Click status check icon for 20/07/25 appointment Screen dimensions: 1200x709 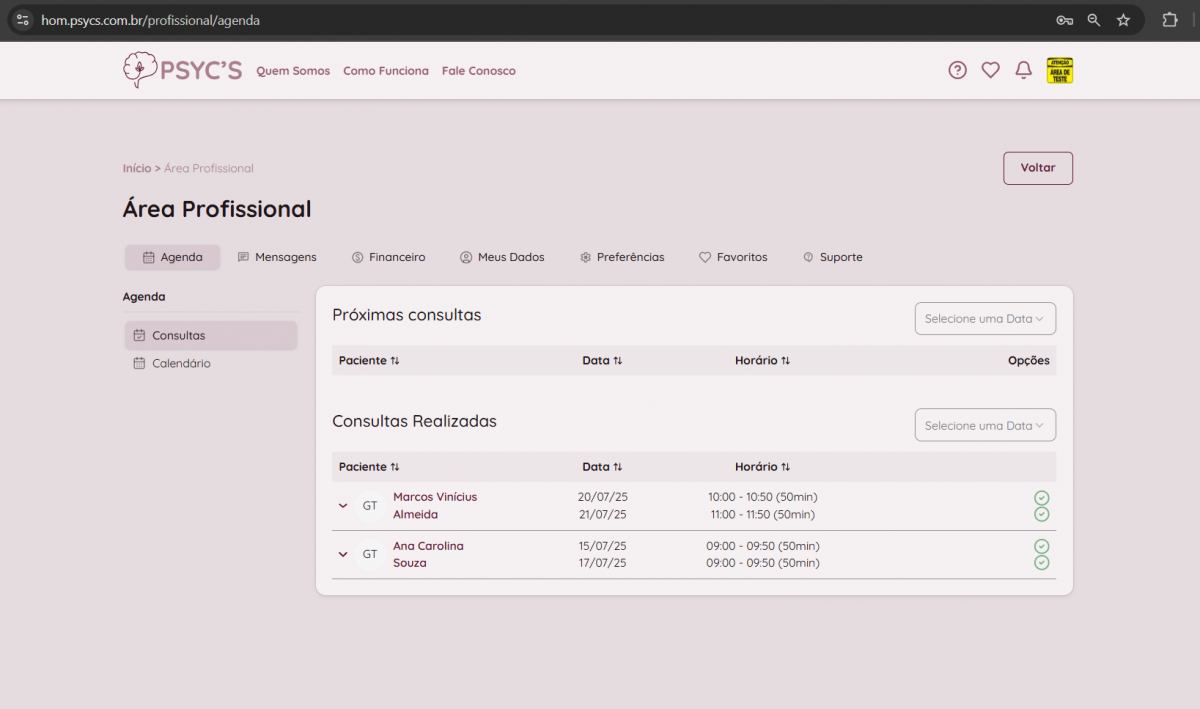[1041, 498]
